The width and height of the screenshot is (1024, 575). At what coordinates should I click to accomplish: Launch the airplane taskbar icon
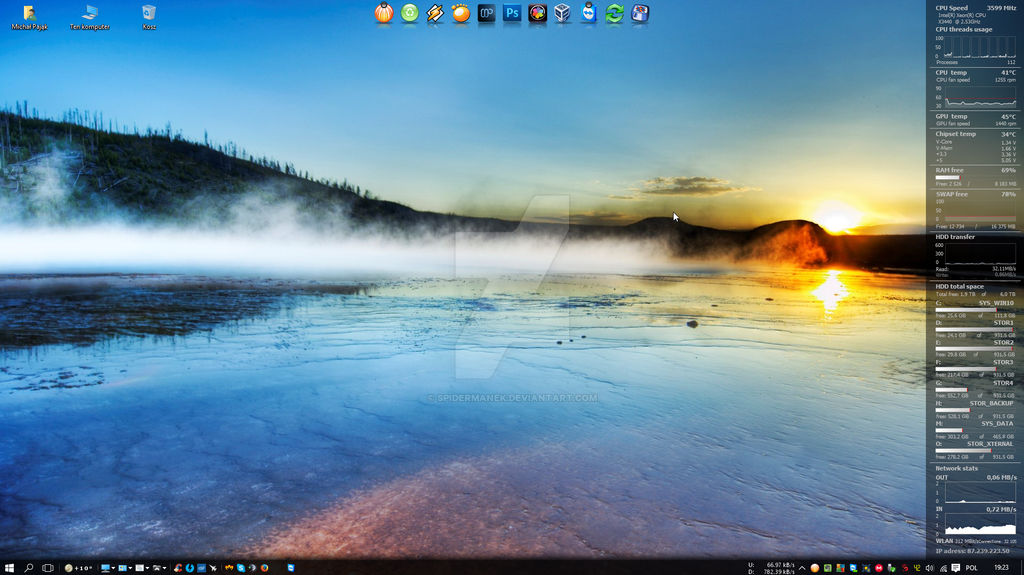click(214, 568)
